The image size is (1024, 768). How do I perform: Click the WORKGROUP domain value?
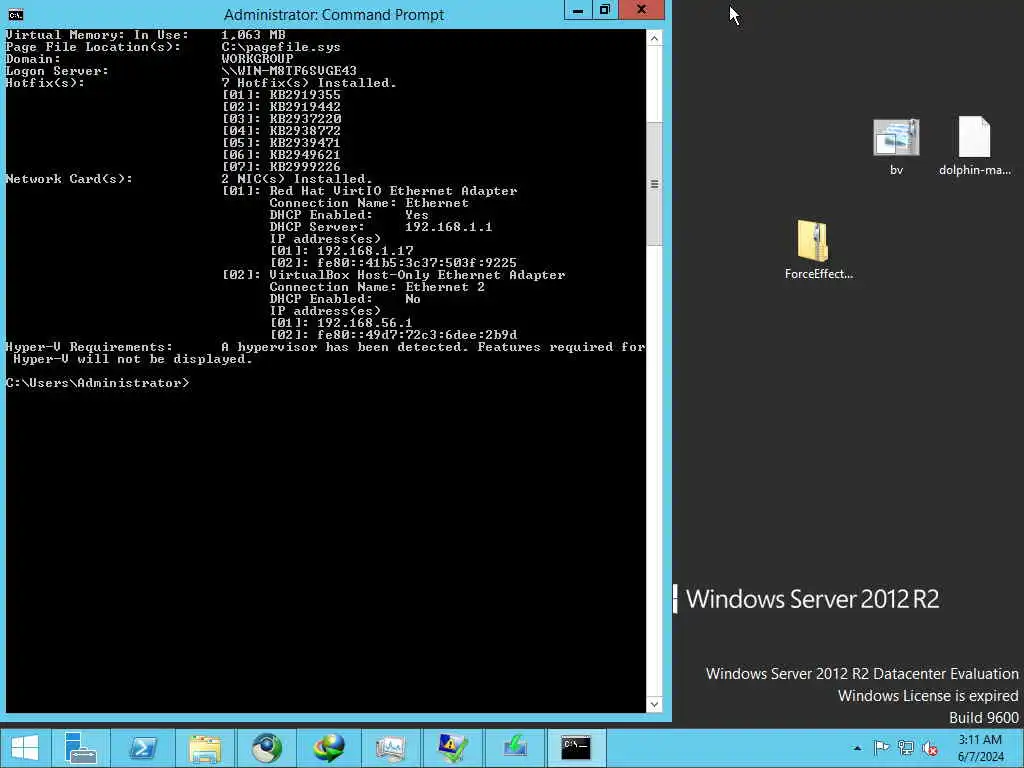coord(257,59)
